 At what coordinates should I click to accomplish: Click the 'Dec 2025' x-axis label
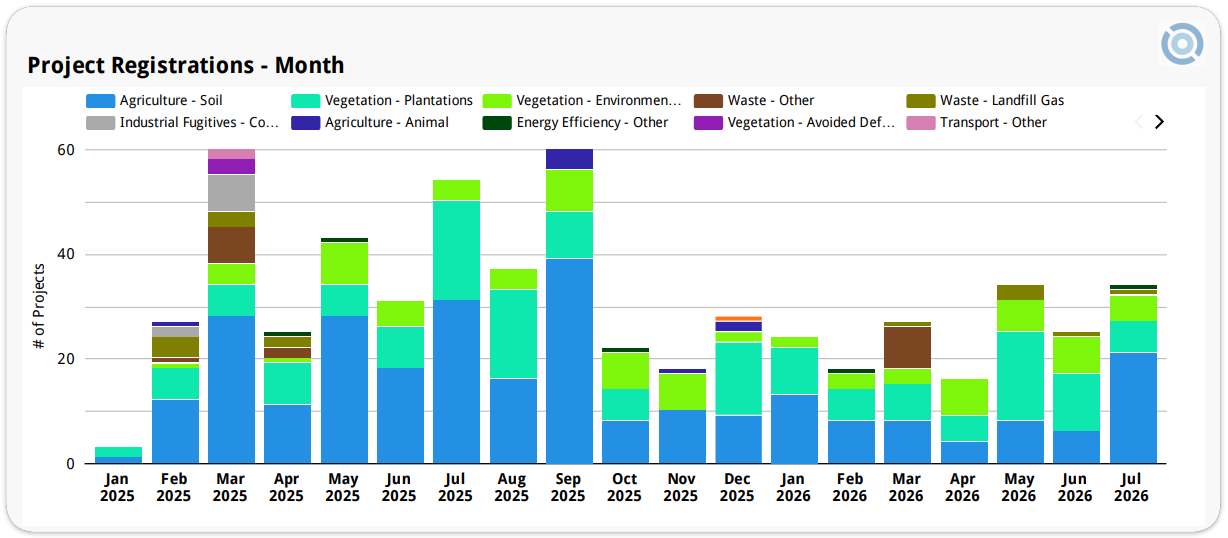[x=737, y=488]
